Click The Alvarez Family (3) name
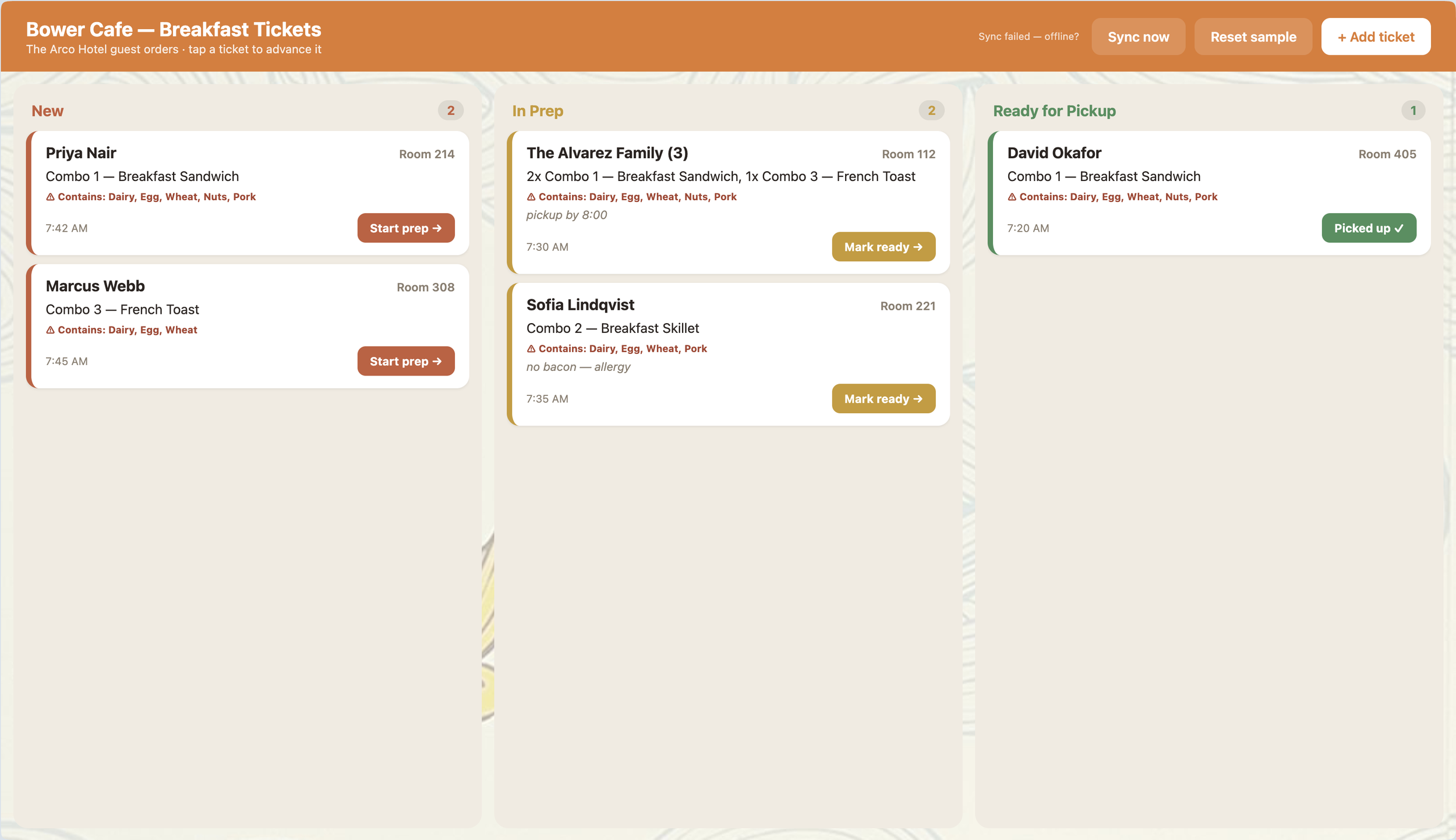Viewport: 1456px width, 840px height. (607, 153)
